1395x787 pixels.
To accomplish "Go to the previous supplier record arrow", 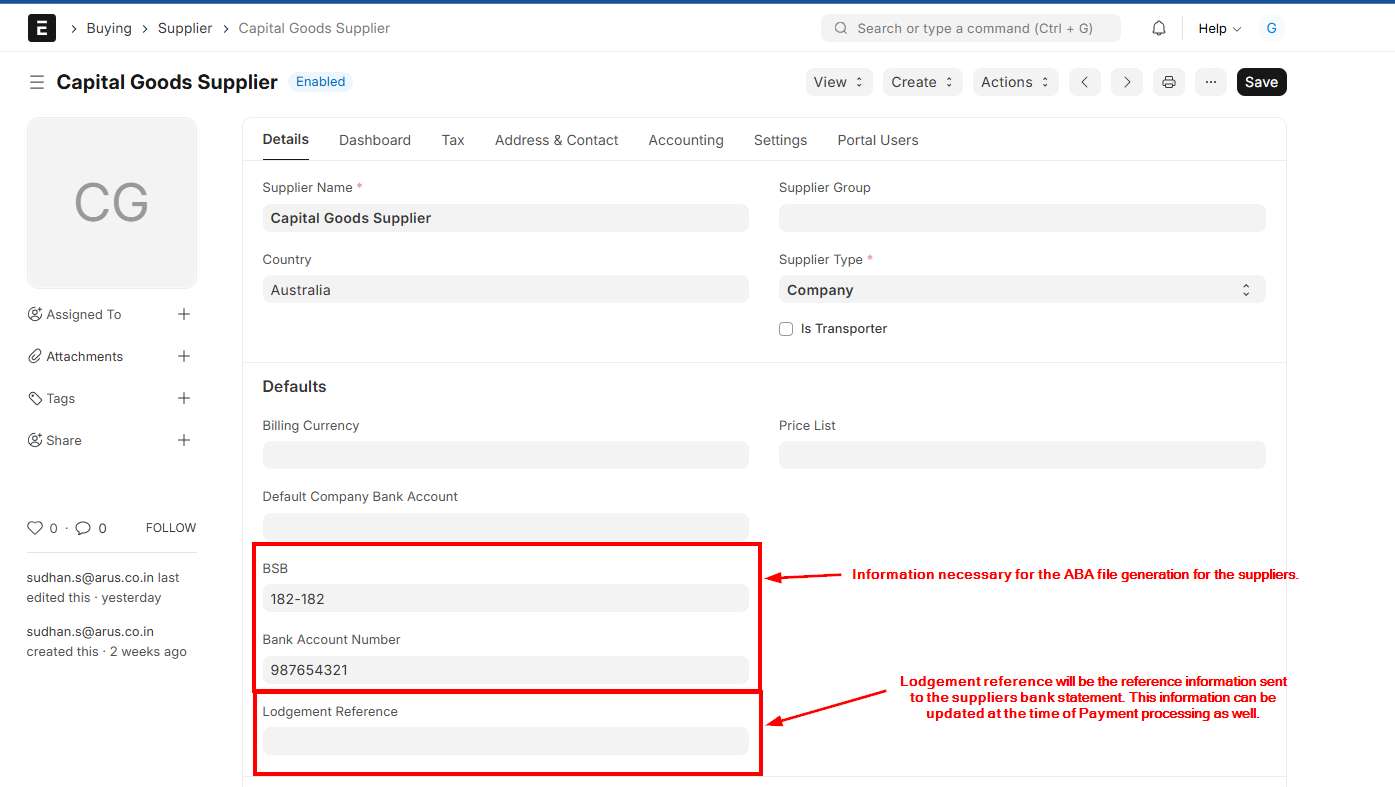I will pyautogui.click(x=1085, y=82).
